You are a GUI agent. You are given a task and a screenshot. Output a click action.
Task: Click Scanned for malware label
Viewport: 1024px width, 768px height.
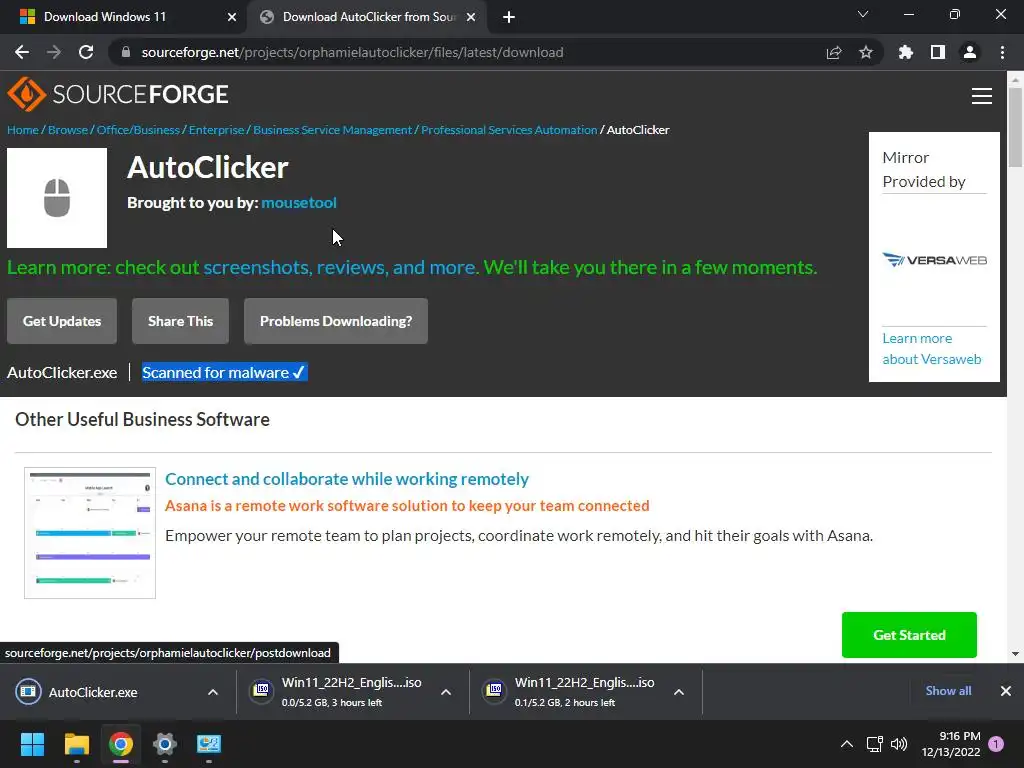coord(224,372)
